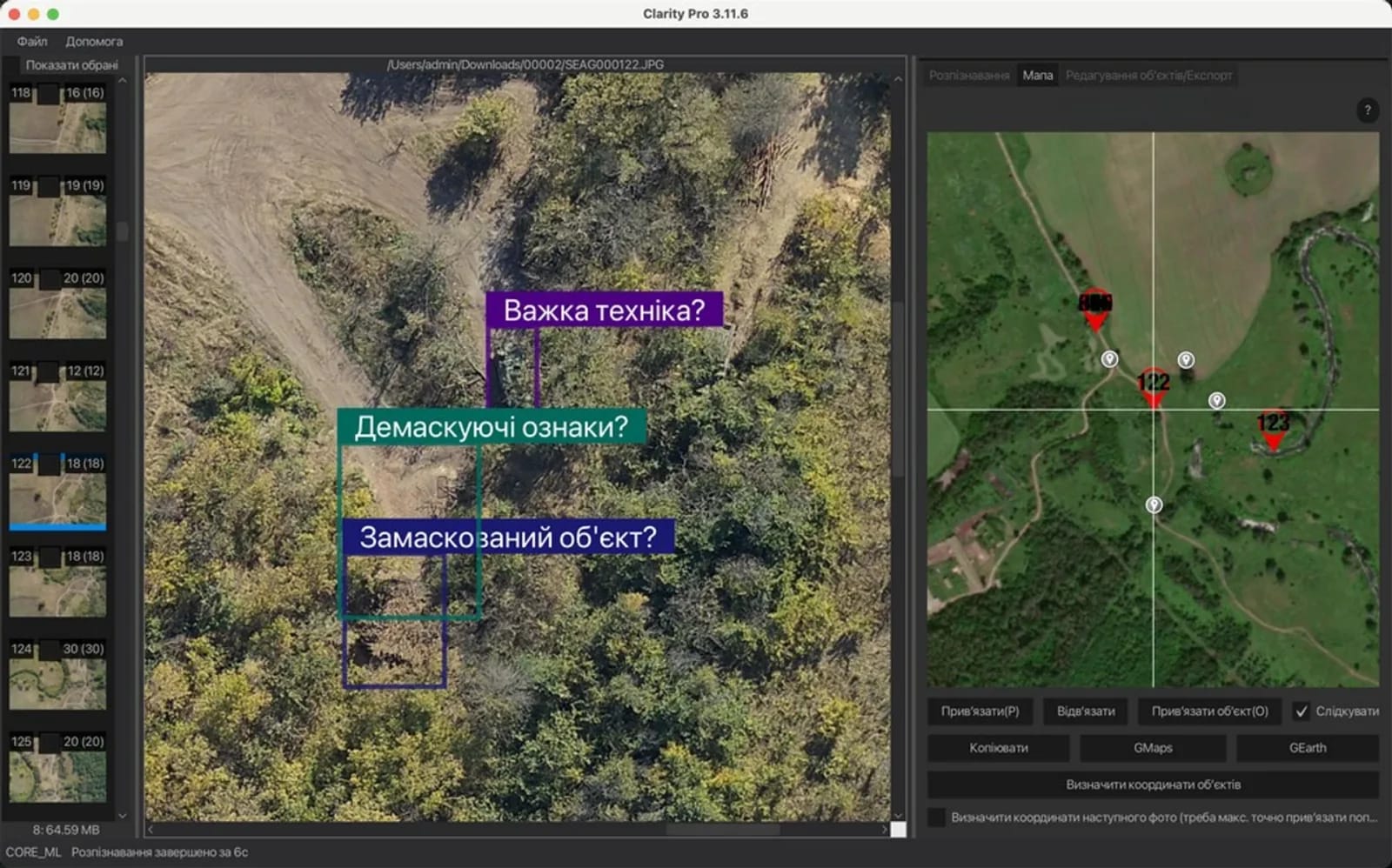The width and height of the screenshot is (1392, 868).
Task: Click the Визначити координати об'єктів button
Action: click(x=1152, y=783)
